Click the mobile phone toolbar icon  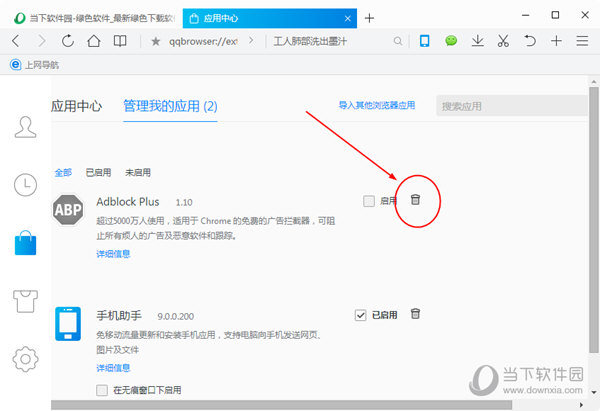[x=425, y=41]
